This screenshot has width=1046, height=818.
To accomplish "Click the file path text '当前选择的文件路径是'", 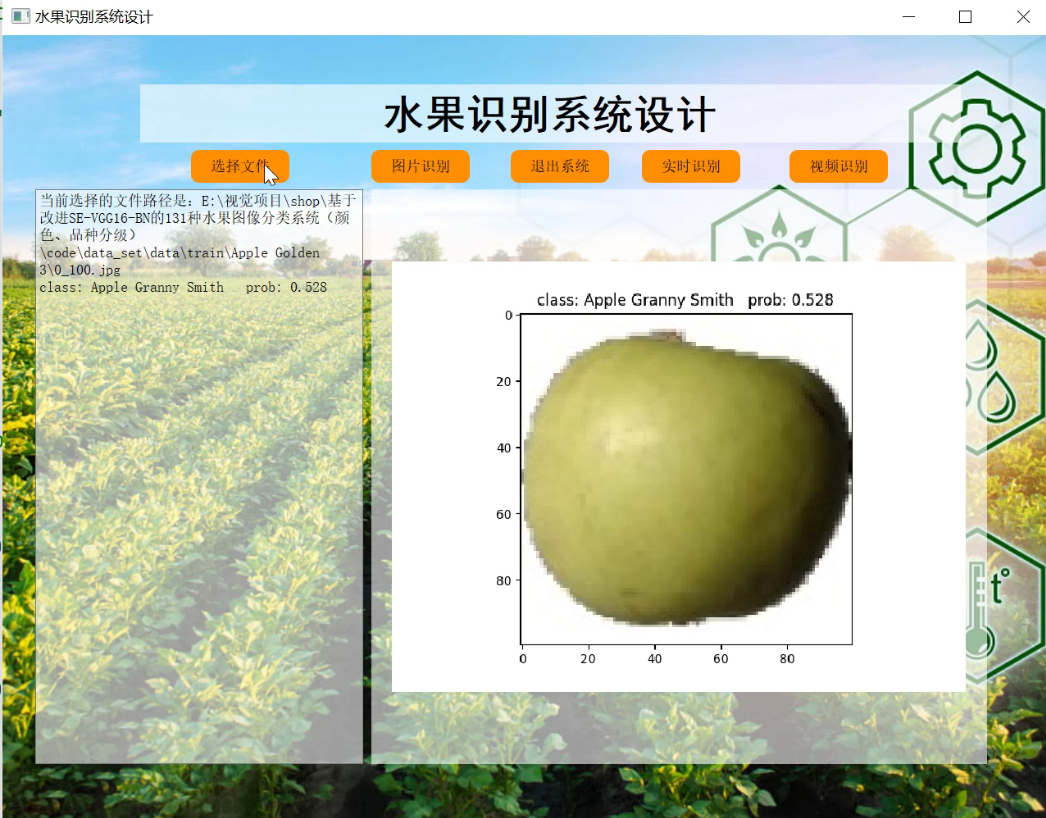I will 114,201.
